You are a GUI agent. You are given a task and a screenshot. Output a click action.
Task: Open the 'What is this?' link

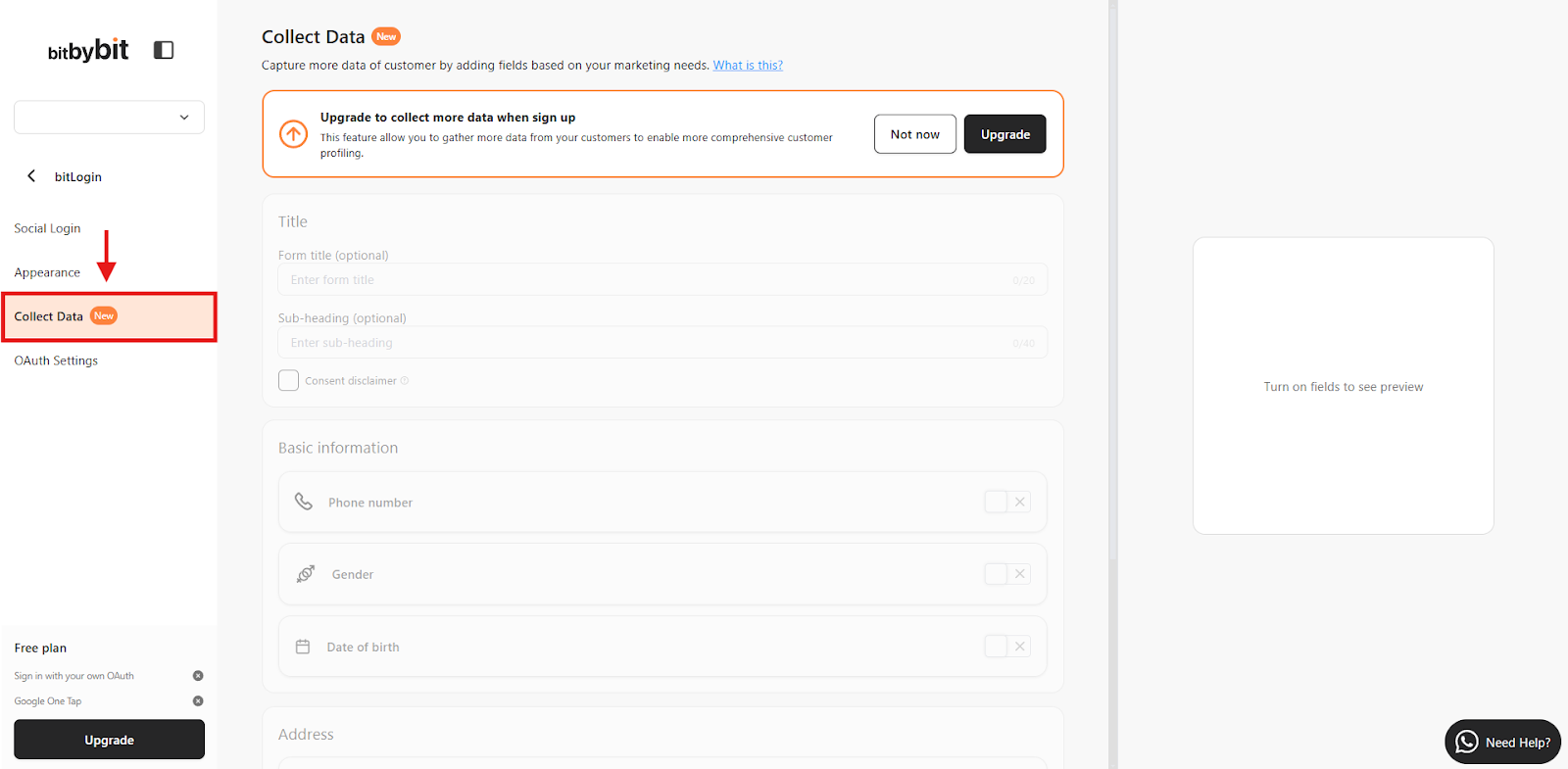click(748, 66)
